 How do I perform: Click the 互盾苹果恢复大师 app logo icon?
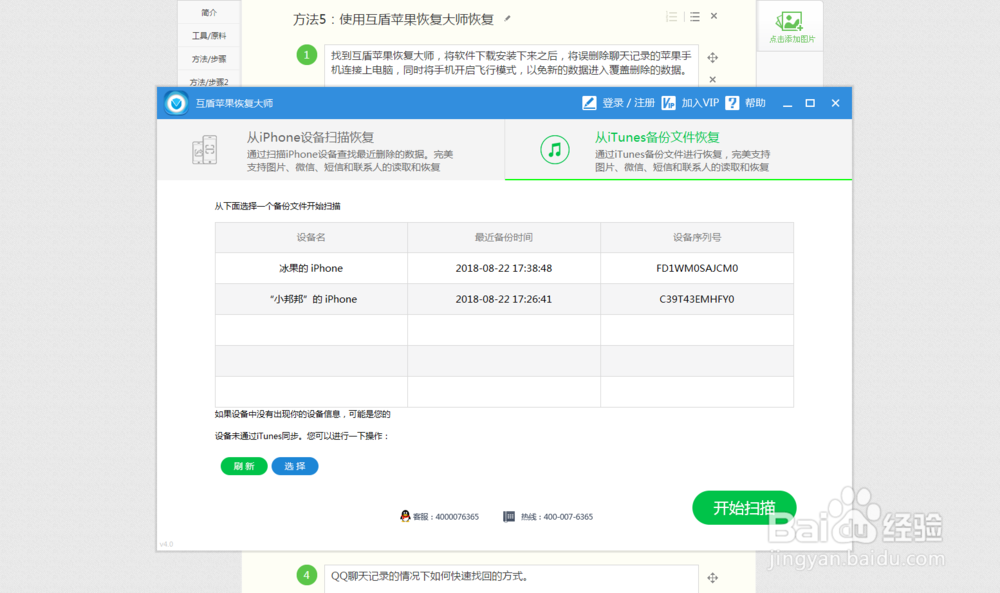176,103
